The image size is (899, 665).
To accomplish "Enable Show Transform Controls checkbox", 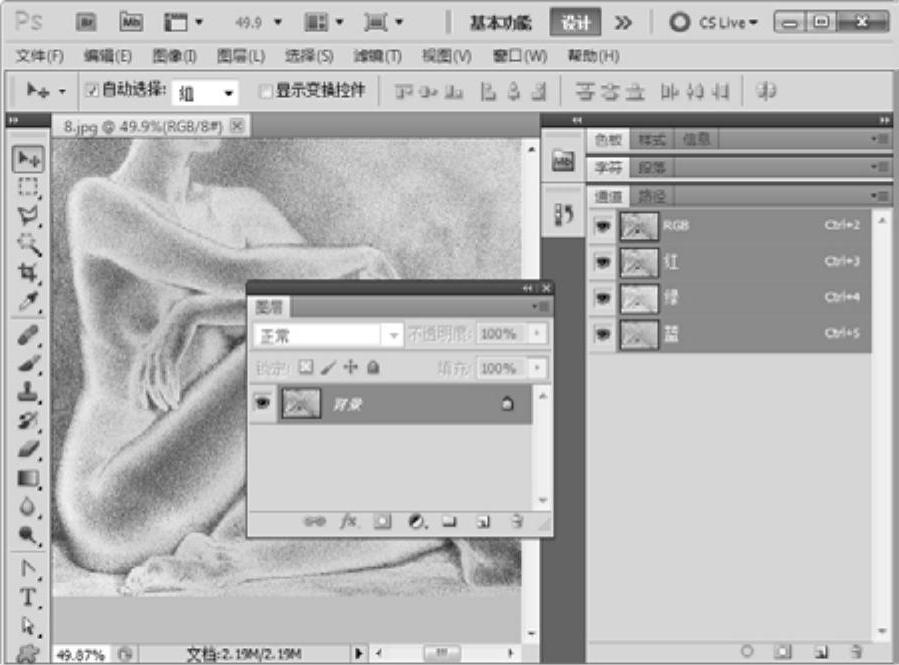I will [x=265, y=91].
